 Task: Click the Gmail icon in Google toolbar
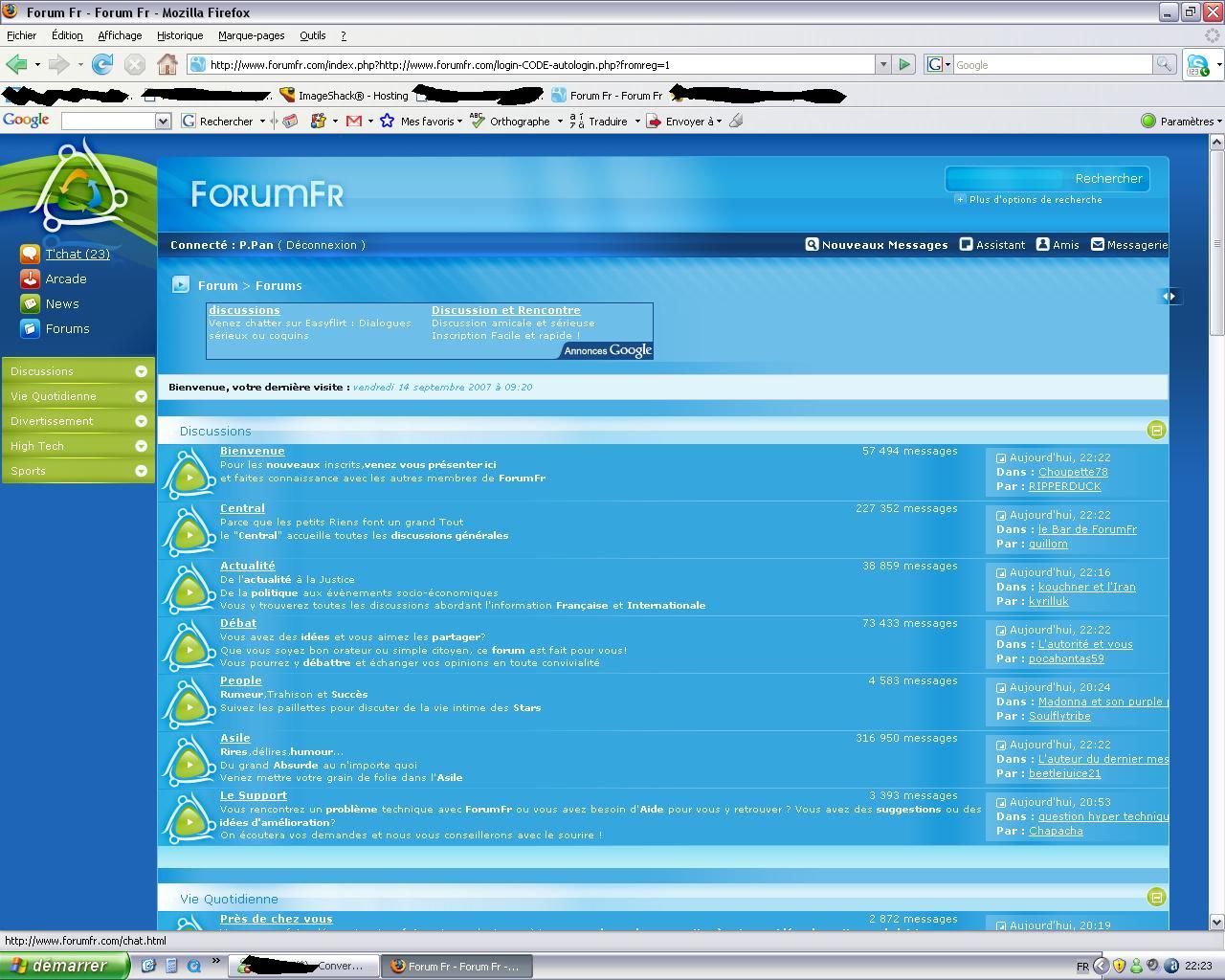point(354,121)
